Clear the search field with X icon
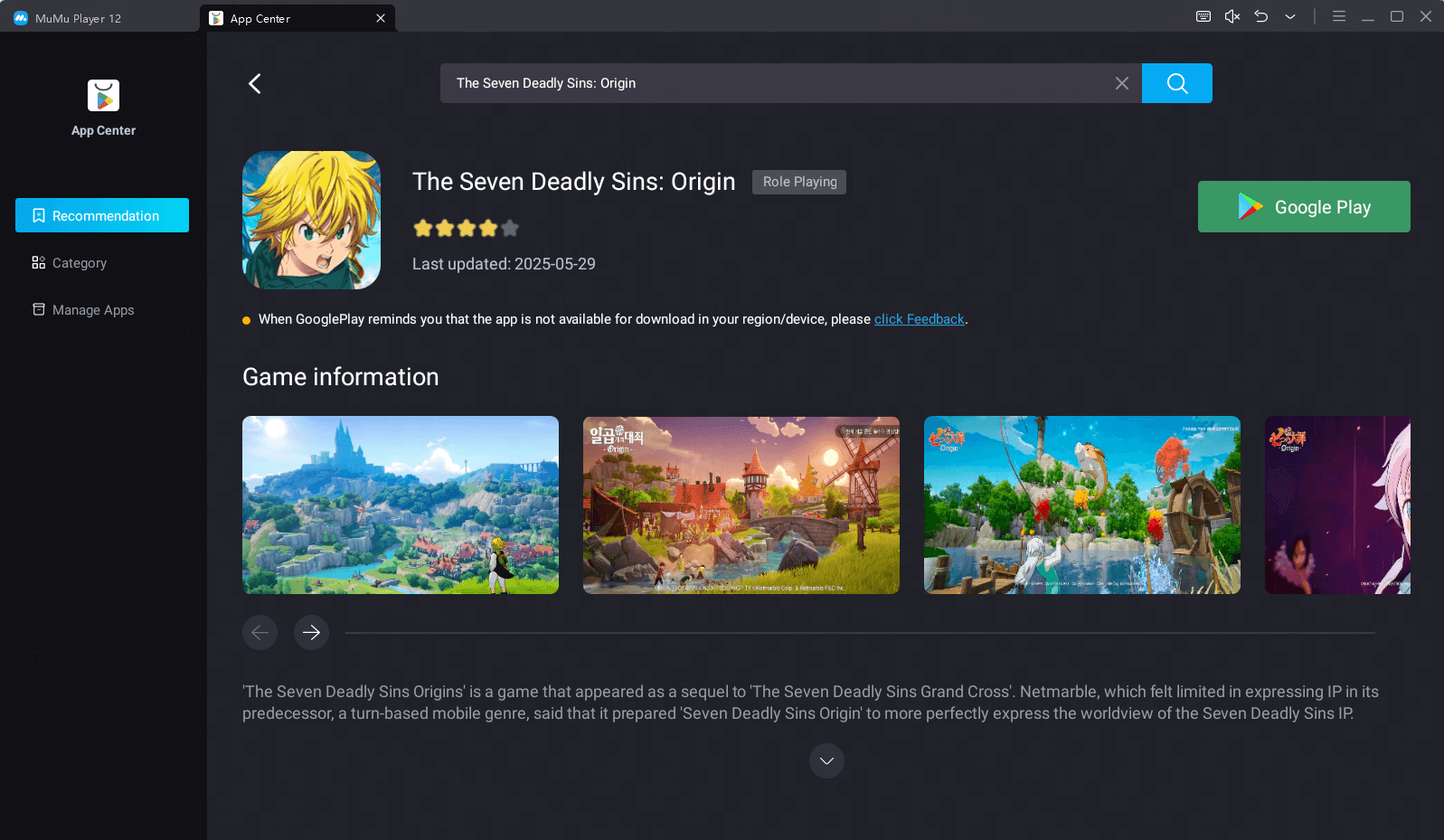The width and height of the screenshot is (1444, 840). tap(1121, 83)
